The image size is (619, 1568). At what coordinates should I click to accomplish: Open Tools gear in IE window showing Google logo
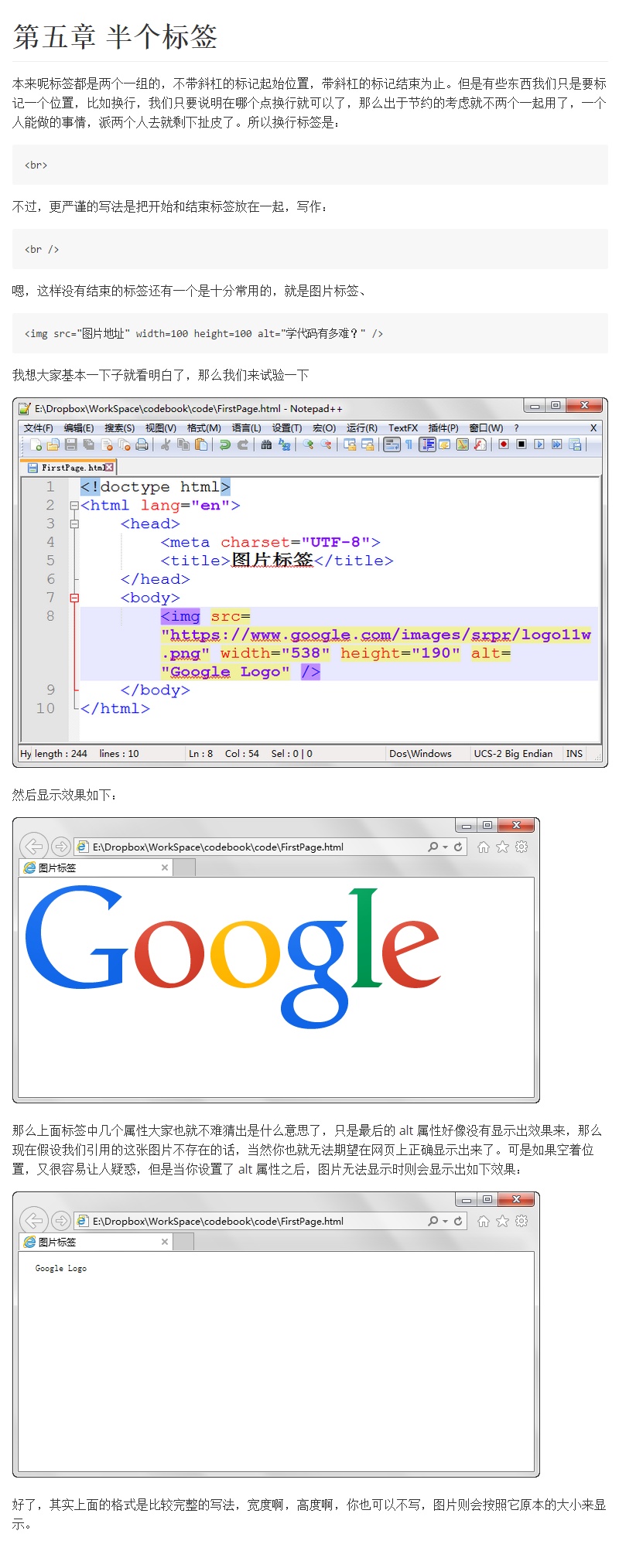[522, 847]
